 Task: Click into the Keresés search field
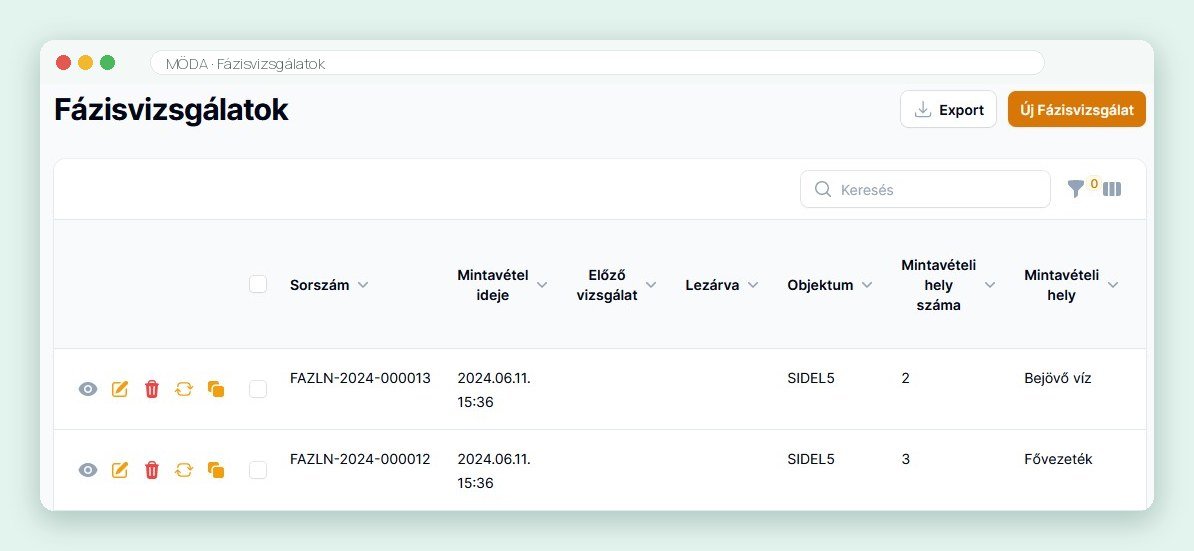(925, 189)
